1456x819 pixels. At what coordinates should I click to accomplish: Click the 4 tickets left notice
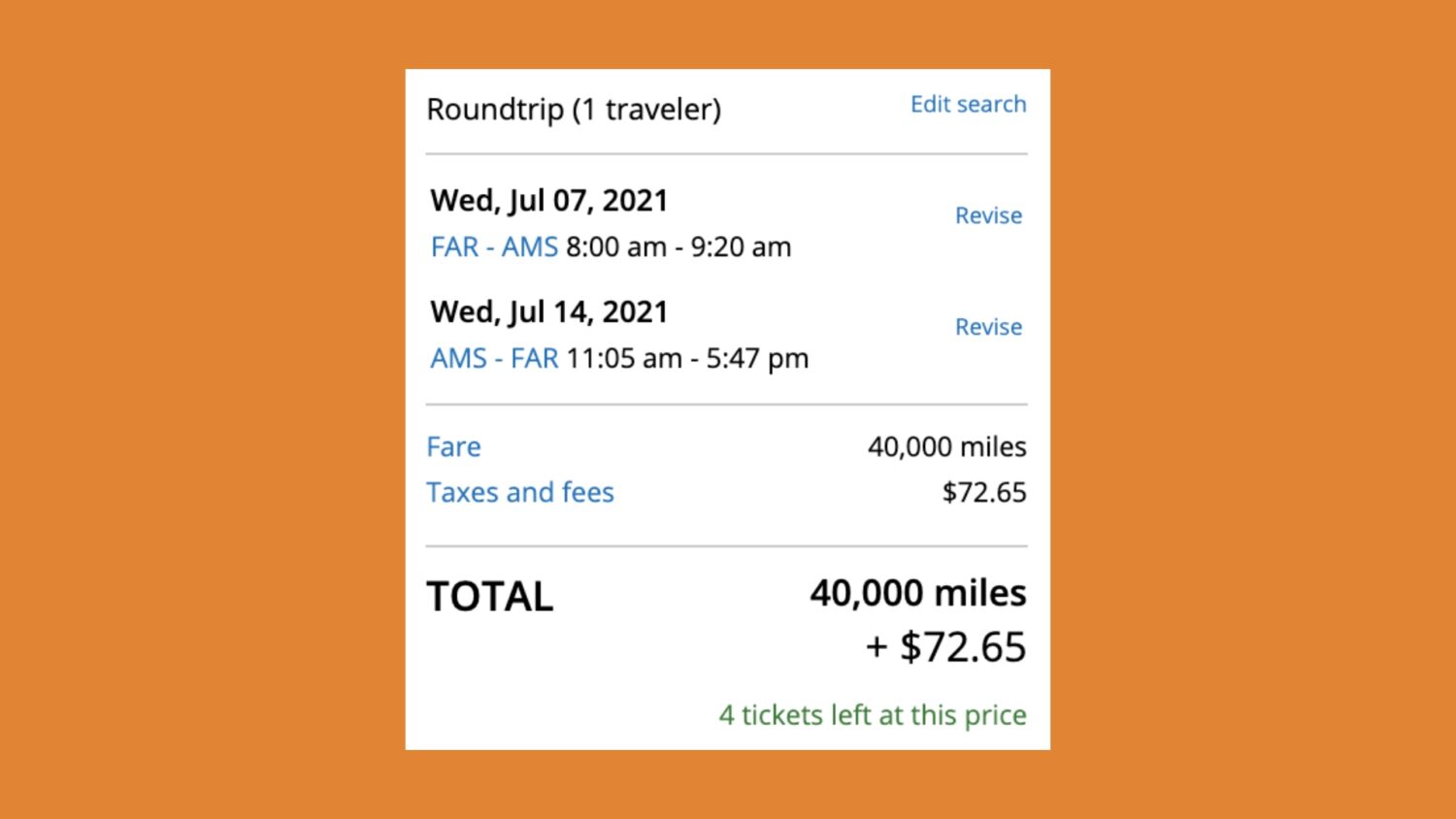871,715
